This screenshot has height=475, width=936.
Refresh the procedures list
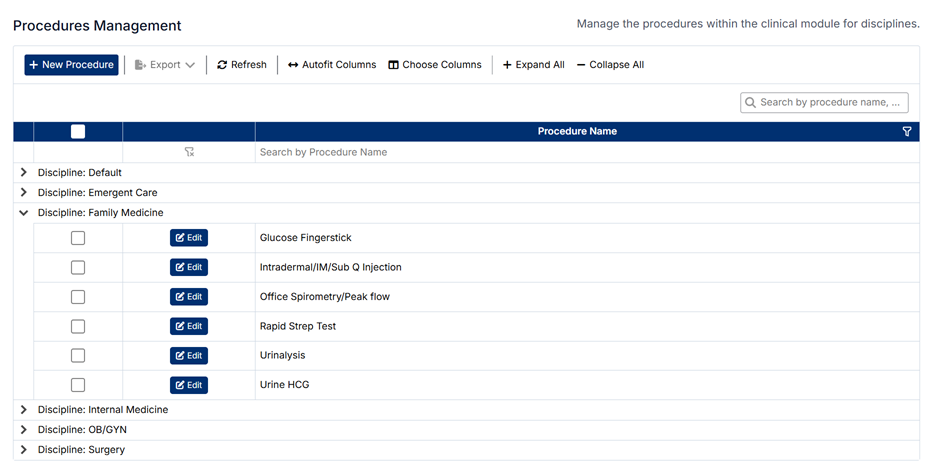242,65
